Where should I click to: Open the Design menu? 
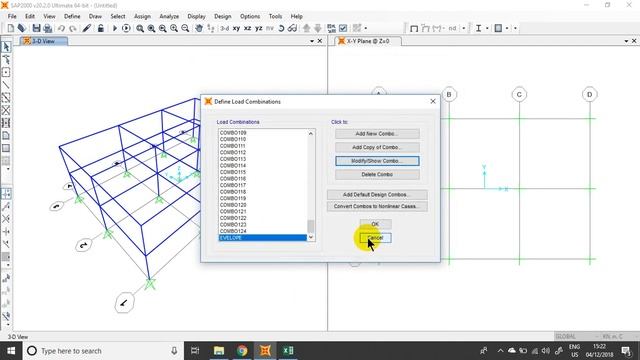222,16
